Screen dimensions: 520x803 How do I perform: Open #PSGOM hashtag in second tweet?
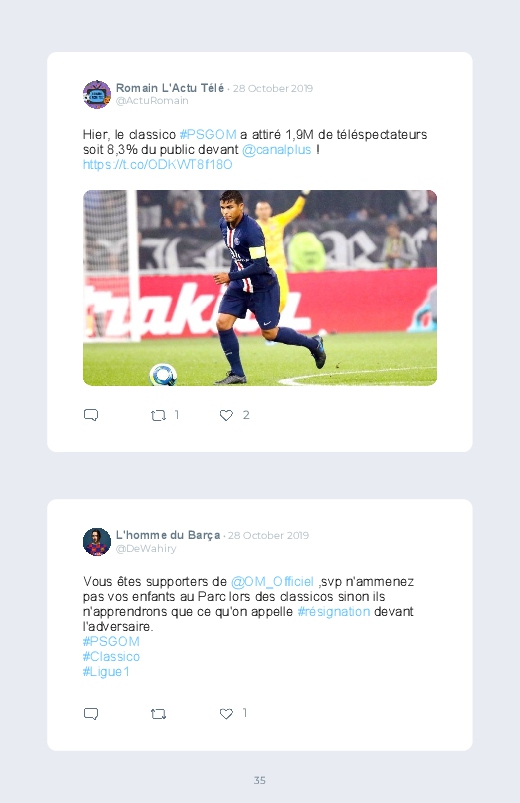(111, 642)
